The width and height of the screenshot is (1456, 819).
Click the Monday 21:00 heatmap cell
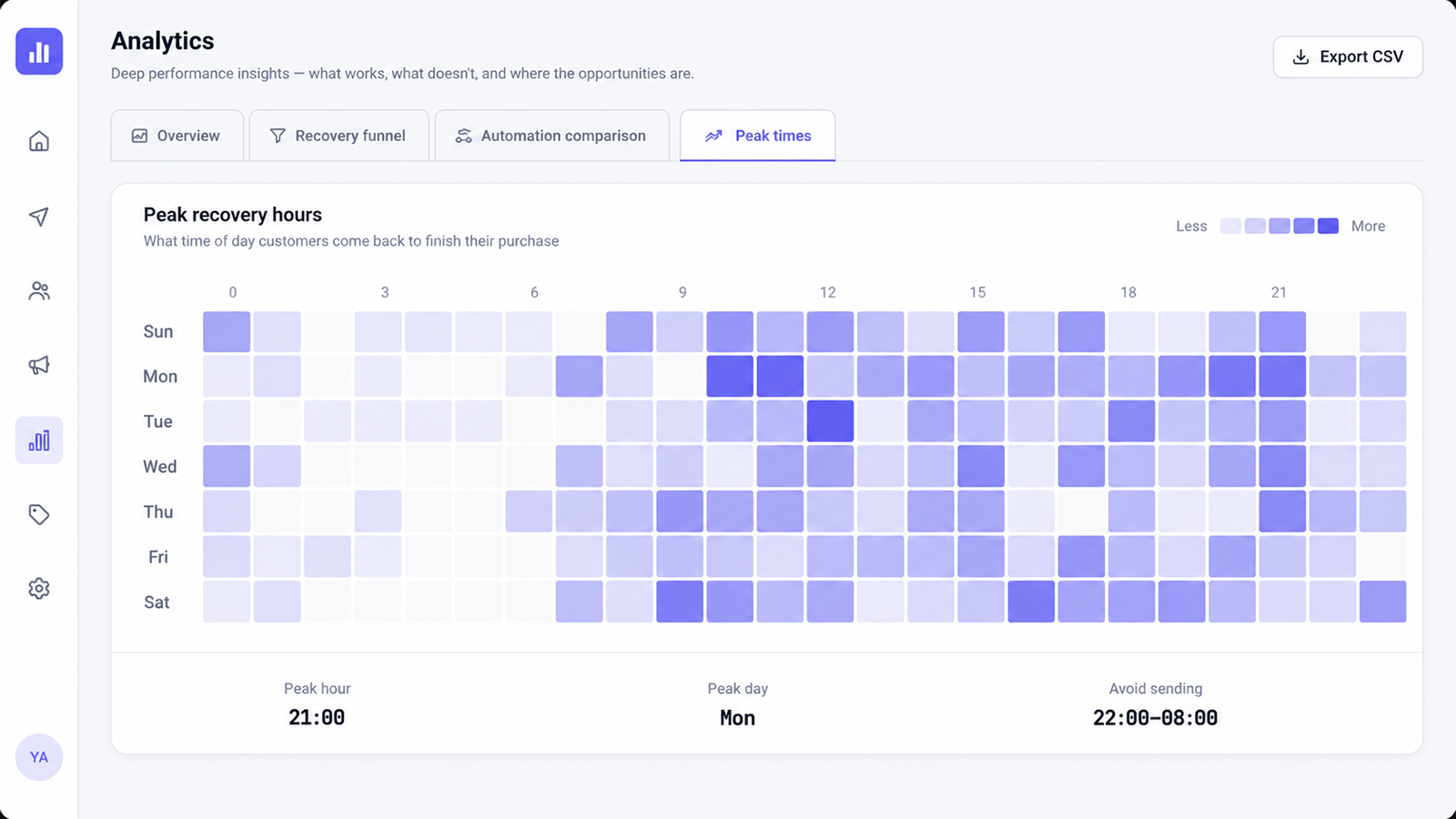click(x=1282, y=376)
